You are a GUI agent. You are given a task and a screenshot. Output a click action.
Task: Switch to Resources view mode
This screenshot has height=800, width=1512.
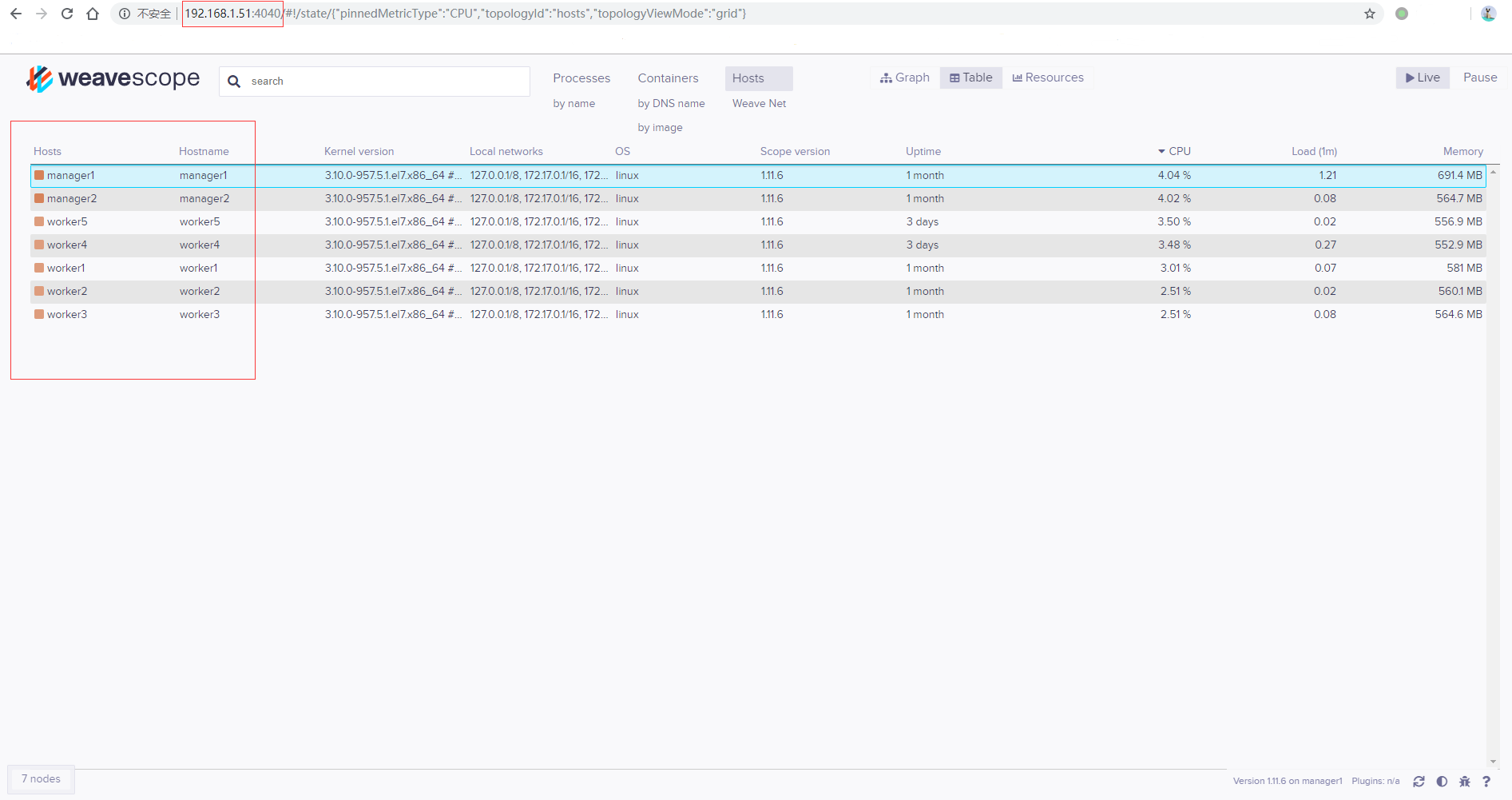(x=1048, y=78)
